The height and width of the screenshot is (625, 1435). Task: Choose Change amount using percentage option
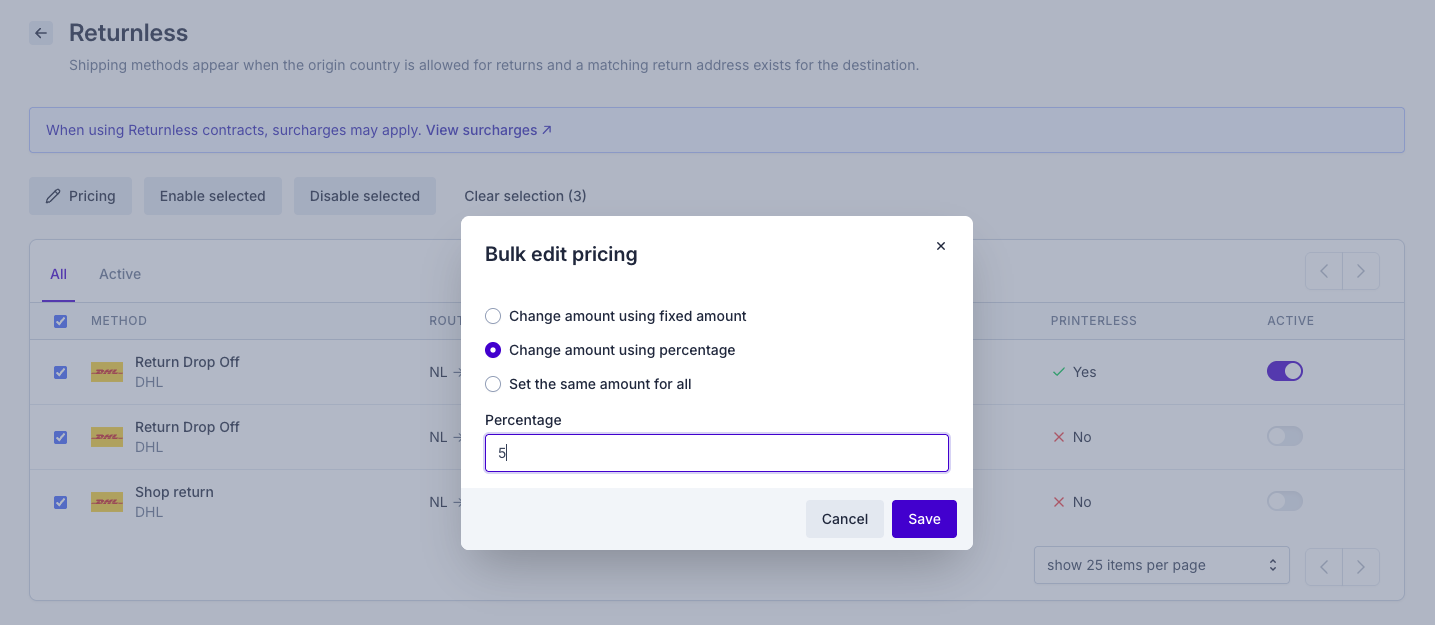click(x=493, y=350)
